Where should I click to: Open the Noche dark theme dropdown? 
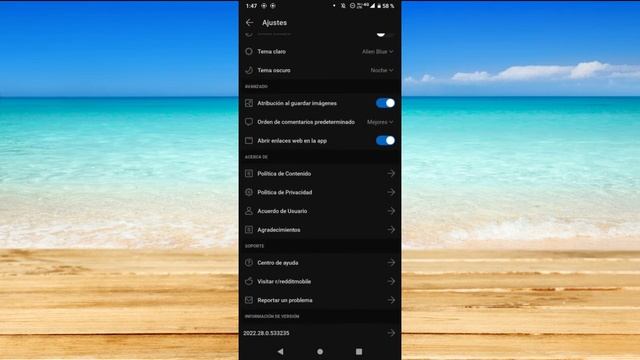click(382, 70)
